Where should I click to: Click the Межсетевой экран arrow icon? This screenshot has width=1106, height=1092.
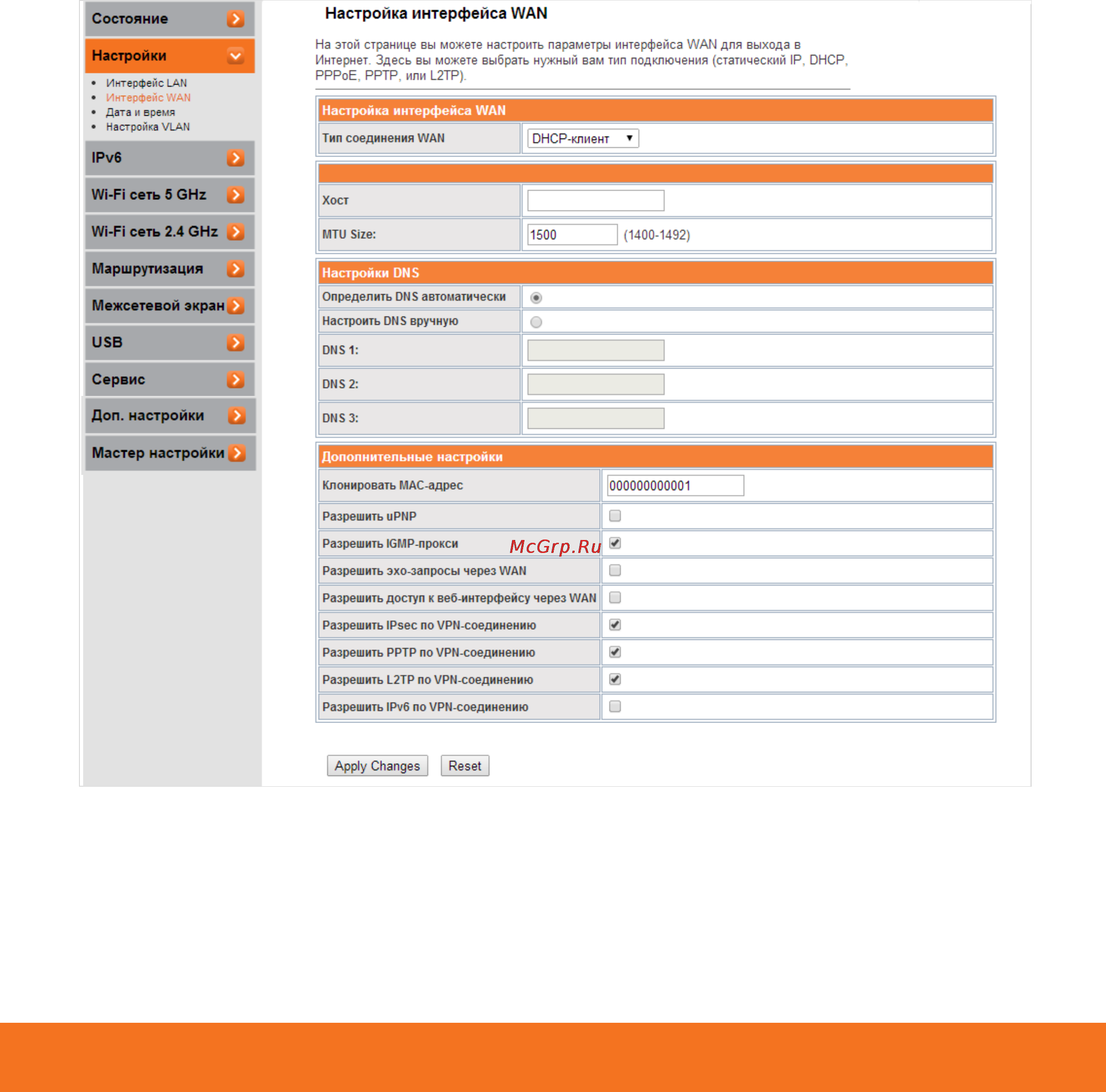click(236, 306)
